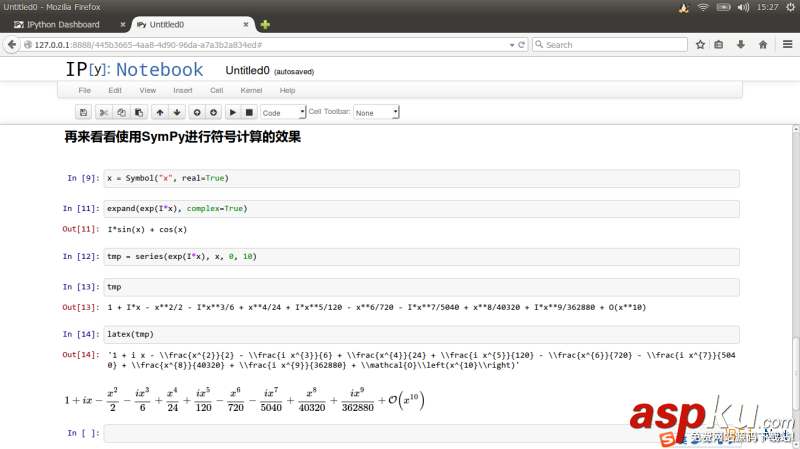This screenshot has height=449, width=800.
Task: Open a new tab with green plus
Action: pyautogui.click(x=265, y=24)
